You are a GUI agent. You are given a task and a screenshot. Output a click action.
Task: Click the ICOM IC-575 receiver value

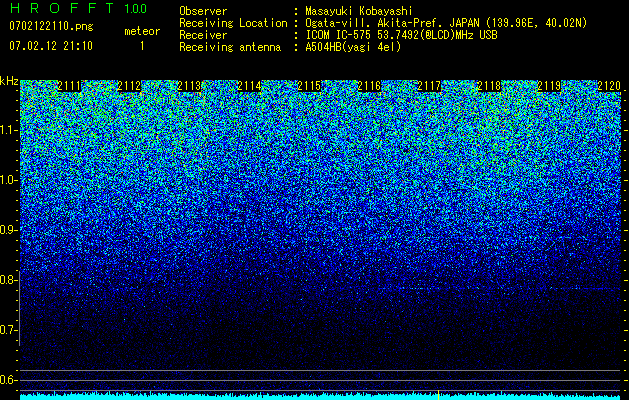point(402,35)
